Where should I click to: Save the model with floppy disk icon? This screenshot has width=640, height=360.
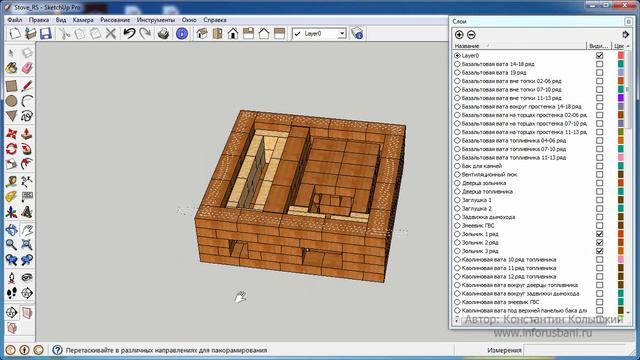(x=46, y=33)
